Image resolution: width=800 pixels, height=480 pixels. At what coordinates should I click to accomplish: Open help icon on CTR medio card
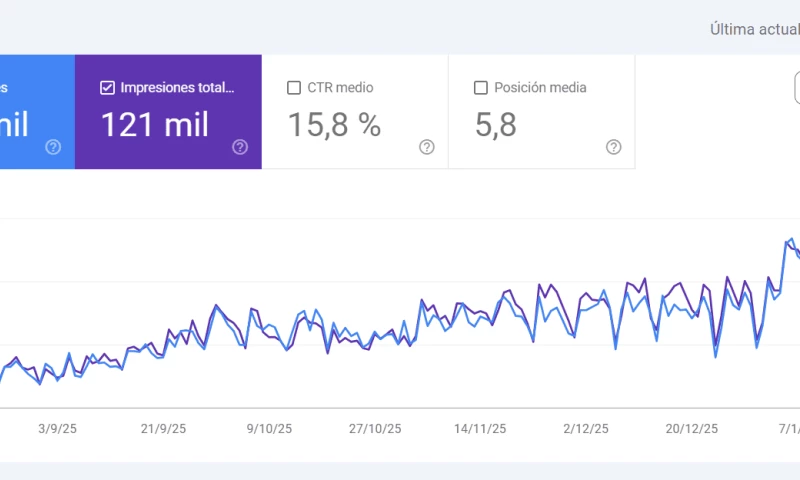427,147
